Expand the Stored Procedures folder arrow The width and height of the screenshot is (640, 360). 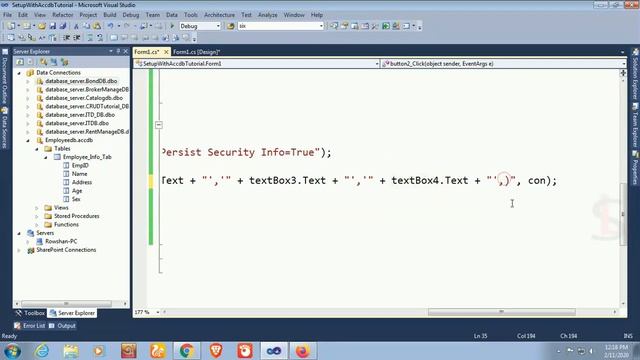[x=37, y=216]
